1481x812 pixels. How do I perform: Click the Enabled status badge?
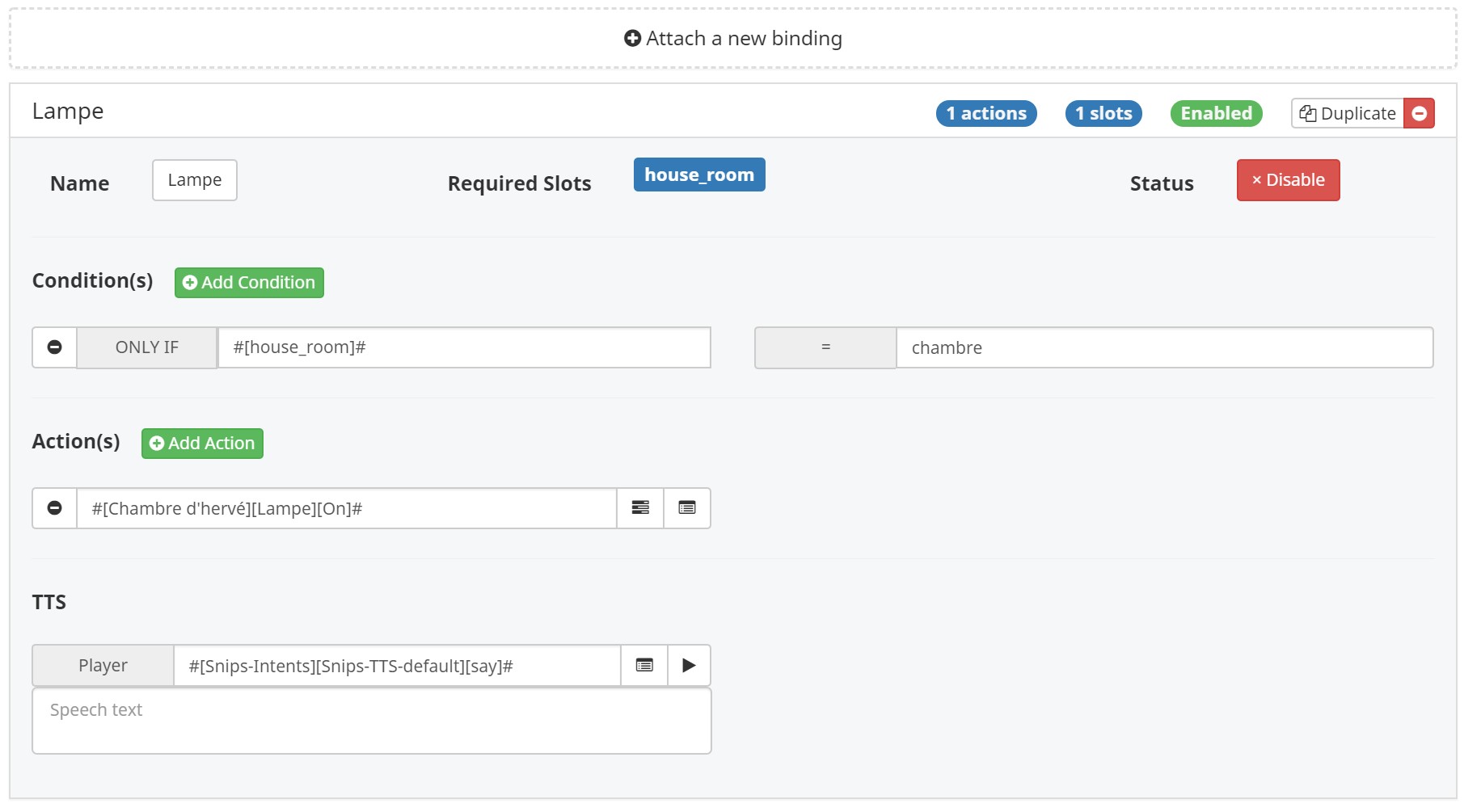pos(1216,113)
